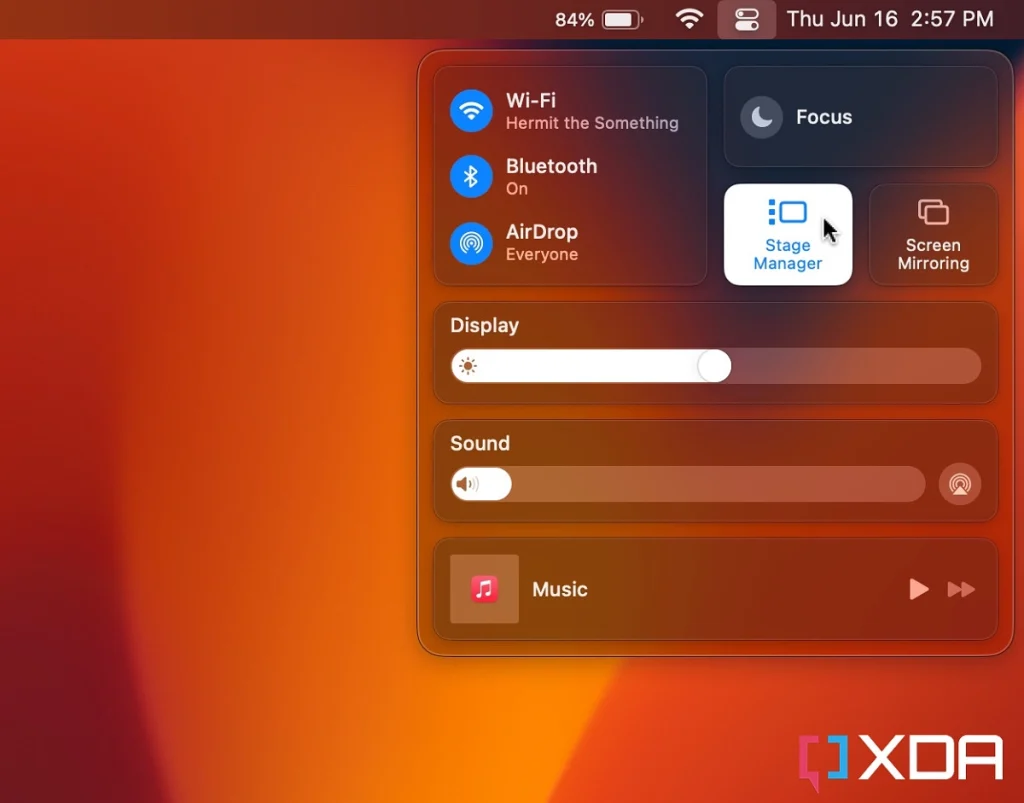
Task: Click the Screen Mirroring overlapping rectangles icon
Action: (x=933, y=212)
